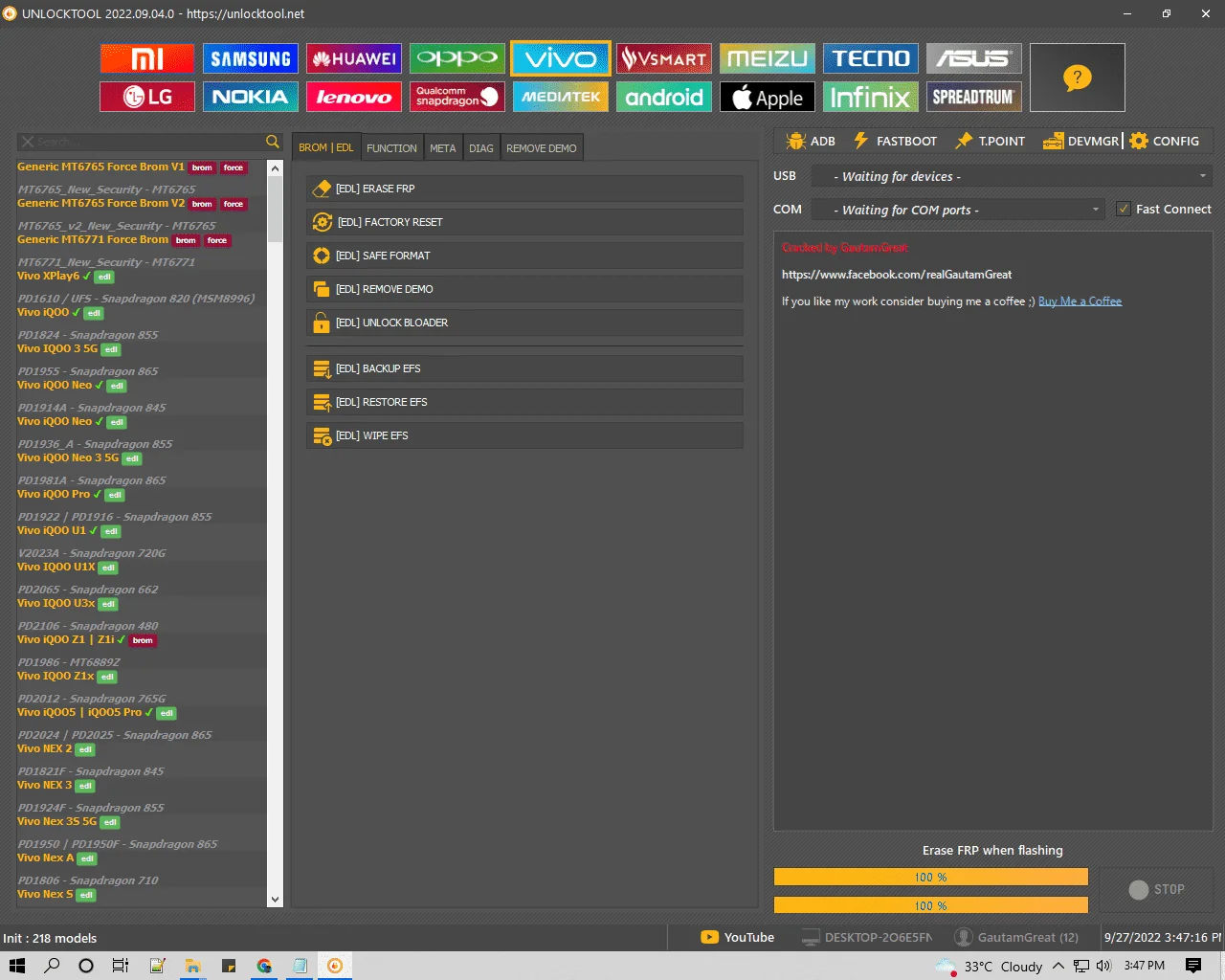This screenshot has height=980, width=1225.
Task: Click the search magnifier icon in model list
Action: [273, 142]
